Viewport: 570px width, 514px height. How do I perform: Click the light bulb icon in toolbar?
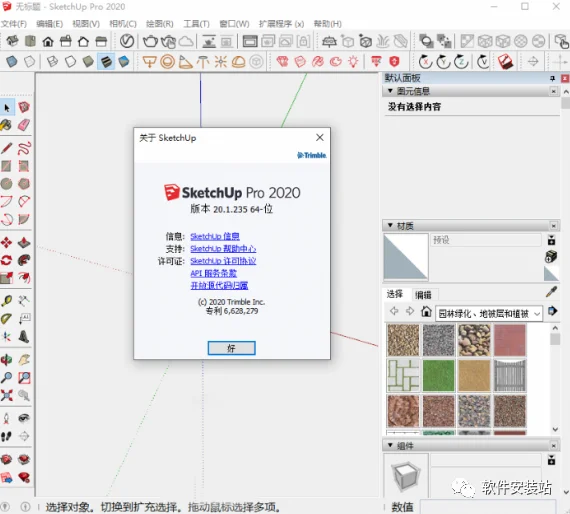point(353,61)
